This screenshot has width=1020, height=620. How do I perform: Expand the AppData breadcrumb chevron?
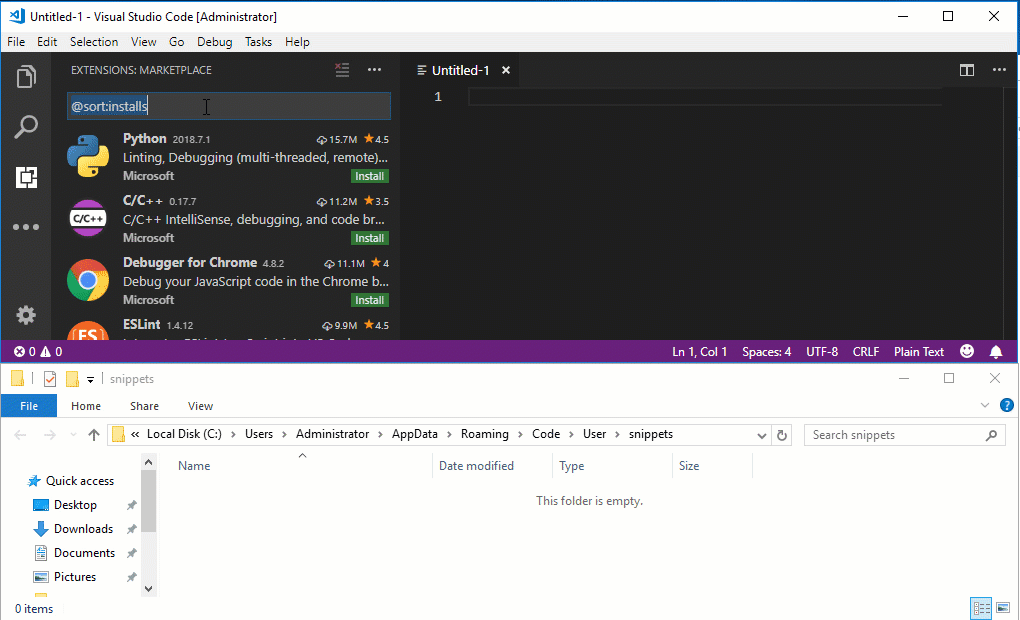449,435
